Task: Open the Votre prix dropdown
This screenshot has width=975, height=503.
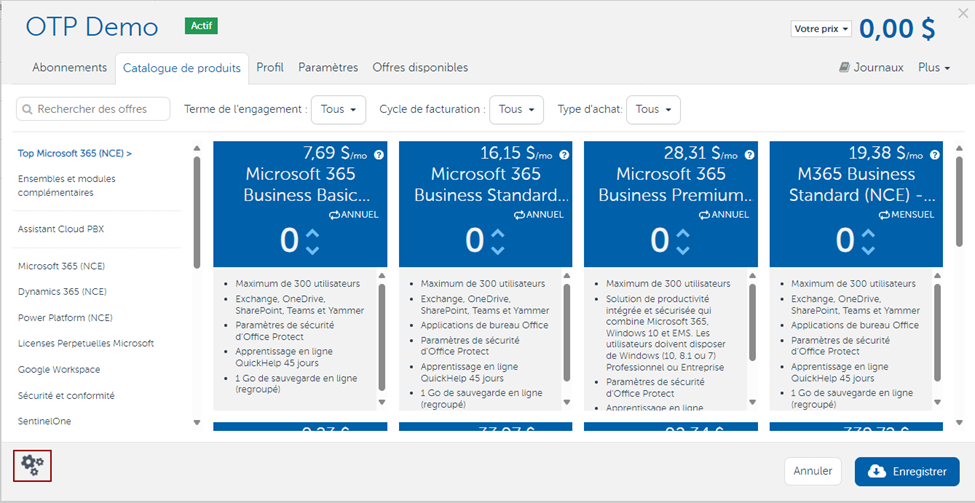Action: [x=821, y=29]
